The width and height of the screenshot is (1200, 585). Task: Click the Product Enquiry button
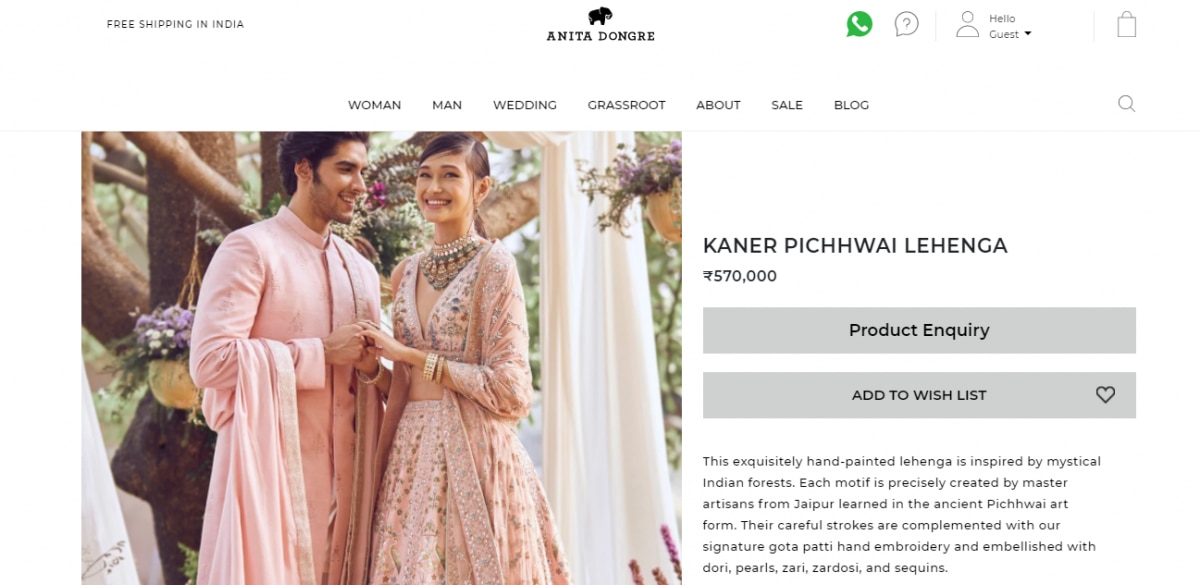pyautogui.click(x=919, y=330)
